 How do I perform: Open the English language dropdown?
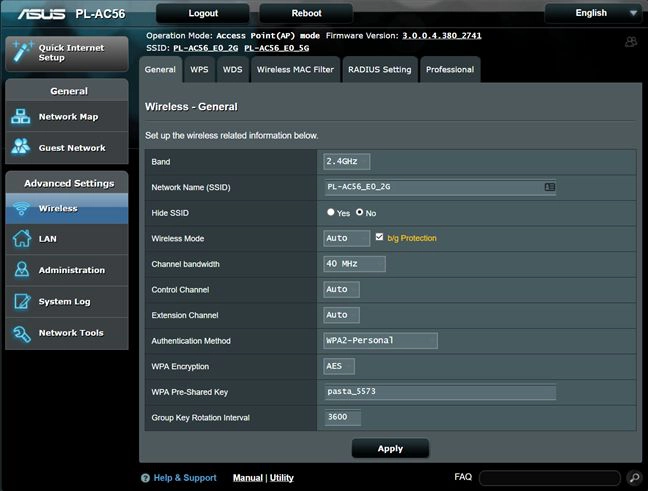click(x=593, y=13)
